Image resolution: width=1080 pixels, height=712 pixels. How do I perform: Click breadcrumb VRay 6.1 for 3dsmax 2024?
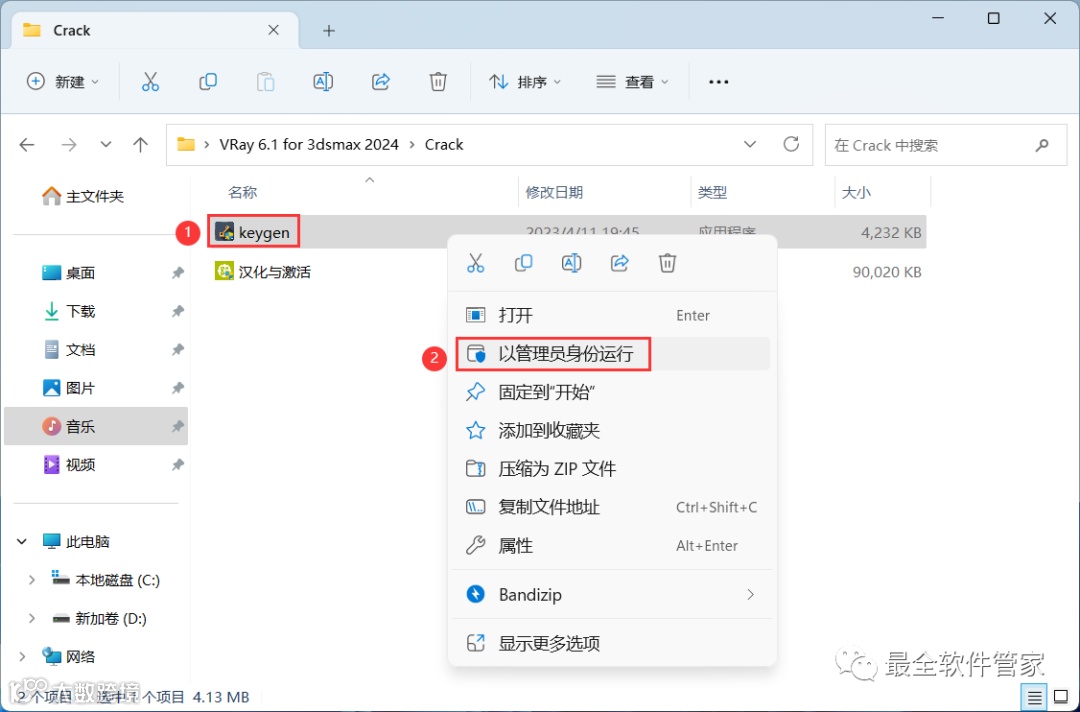tap(309, 145)
